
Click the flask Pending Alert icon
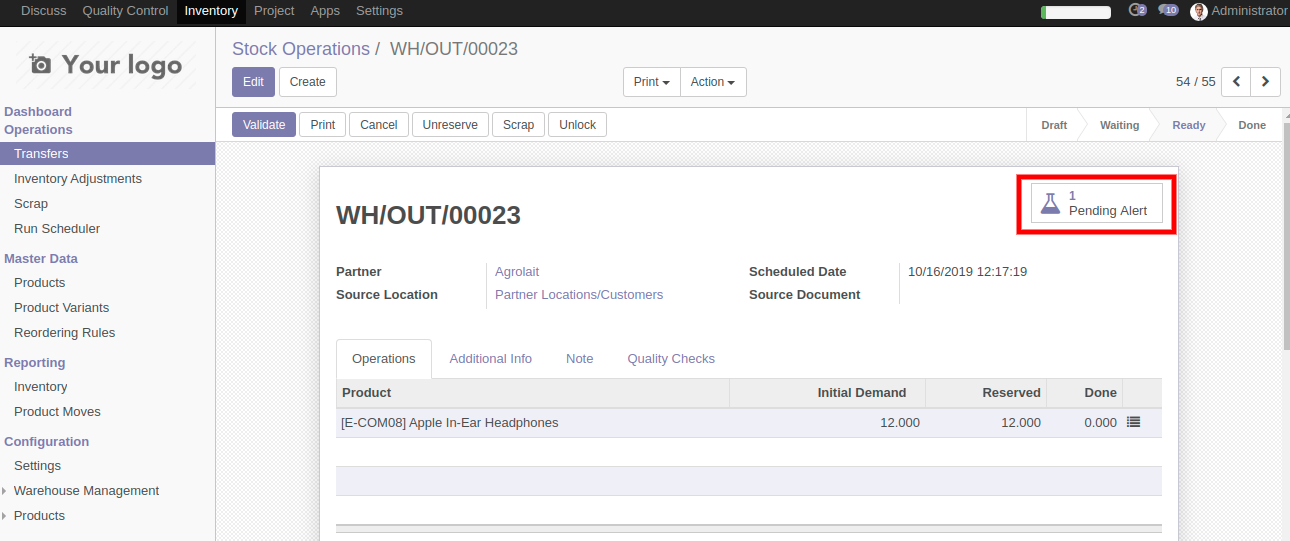[x=1050, y=203]
